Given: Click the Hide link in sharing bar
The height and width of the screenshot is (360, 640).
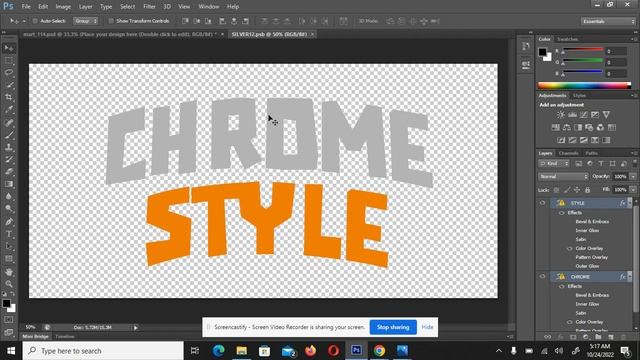Looking at the screenshot, I should 427,327.
